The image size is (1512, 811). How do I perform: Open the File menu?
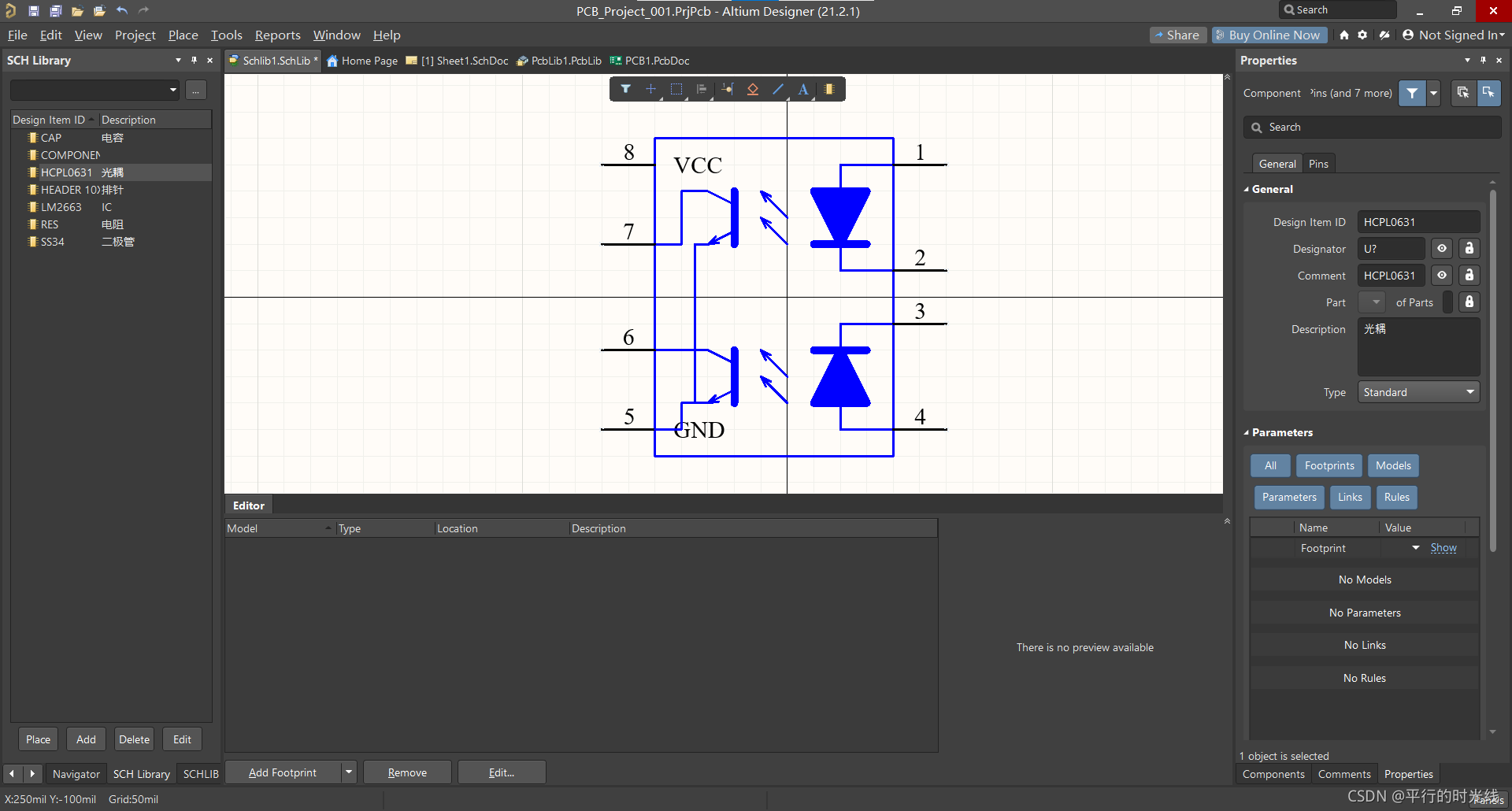point(17,35)
